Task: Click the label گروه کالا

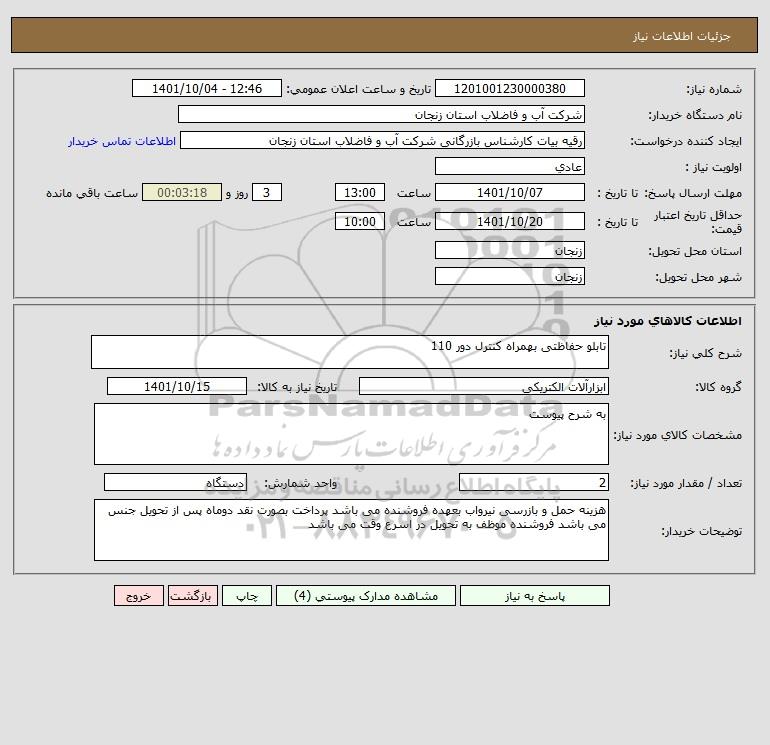Action: [x=718, y=387]
